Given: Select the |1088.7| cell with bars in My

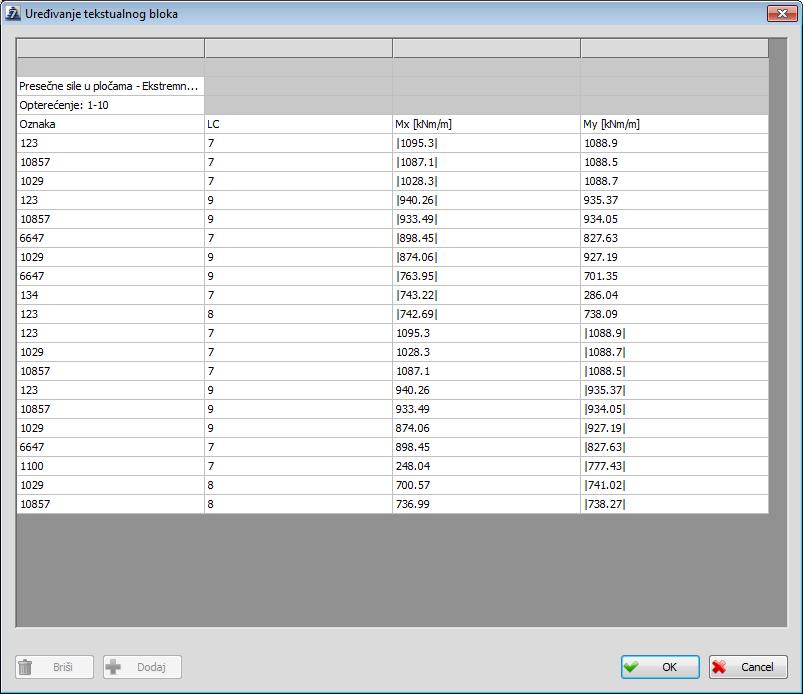Looking at the screenshot, I should (674, 351).
